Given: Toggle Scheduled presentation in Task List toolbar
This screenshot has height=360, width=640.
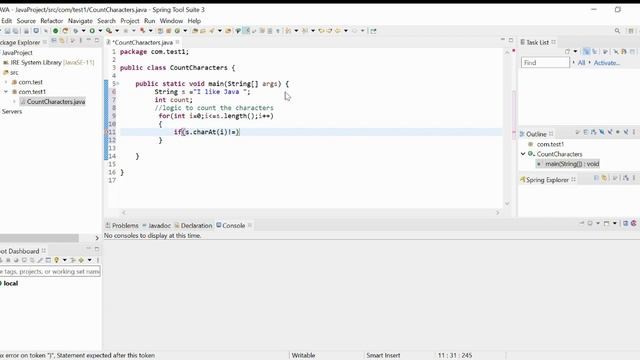Looking at the screenshot, I should 594,51.
